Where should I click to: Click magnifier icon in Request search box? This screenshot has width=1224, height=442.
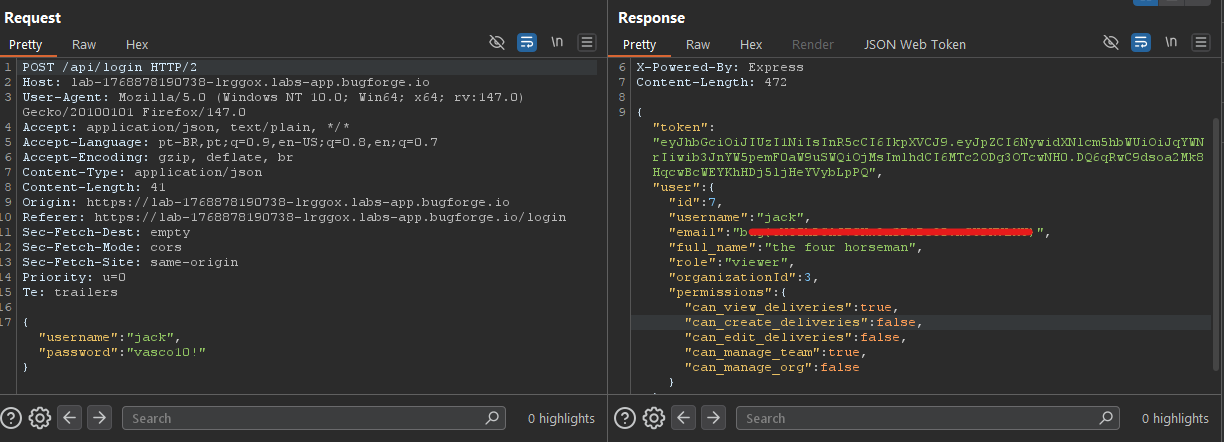pos(492,418)
